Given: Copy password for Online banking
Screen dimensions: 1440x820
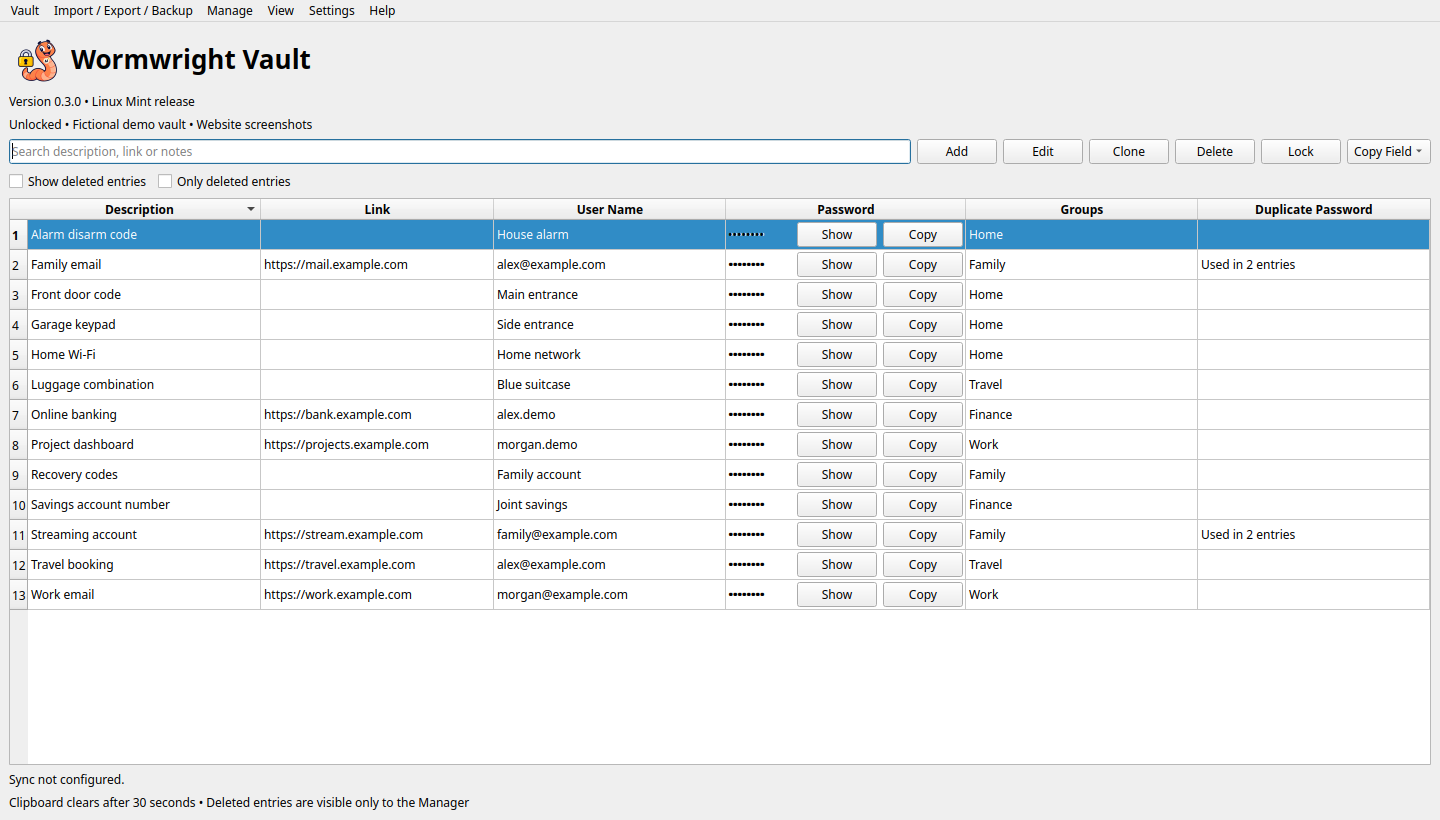Looking at the screenshot, I should pyautogui.click(x=923, y=414).
